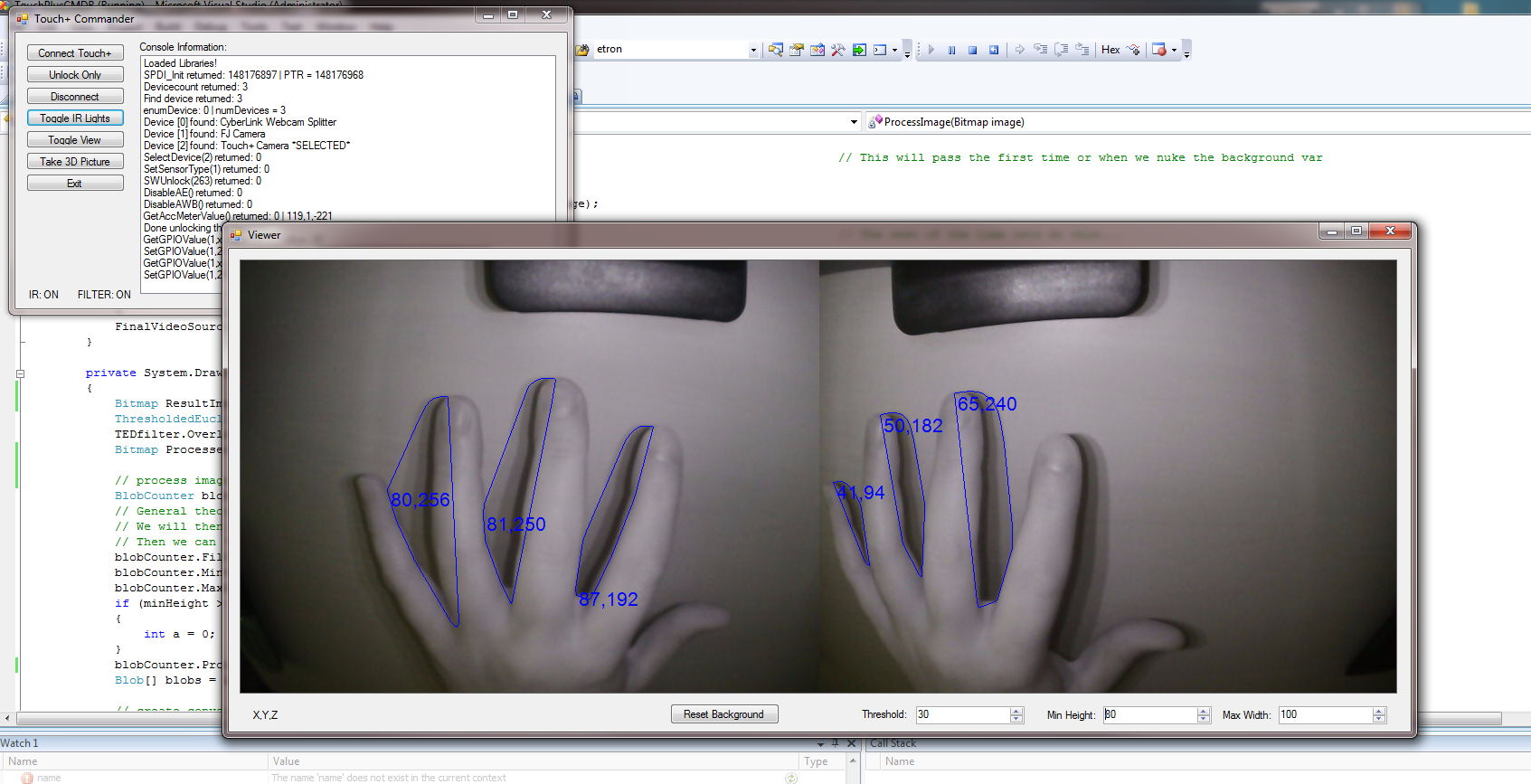Click the Watch 1 panel title

[19, 743]
